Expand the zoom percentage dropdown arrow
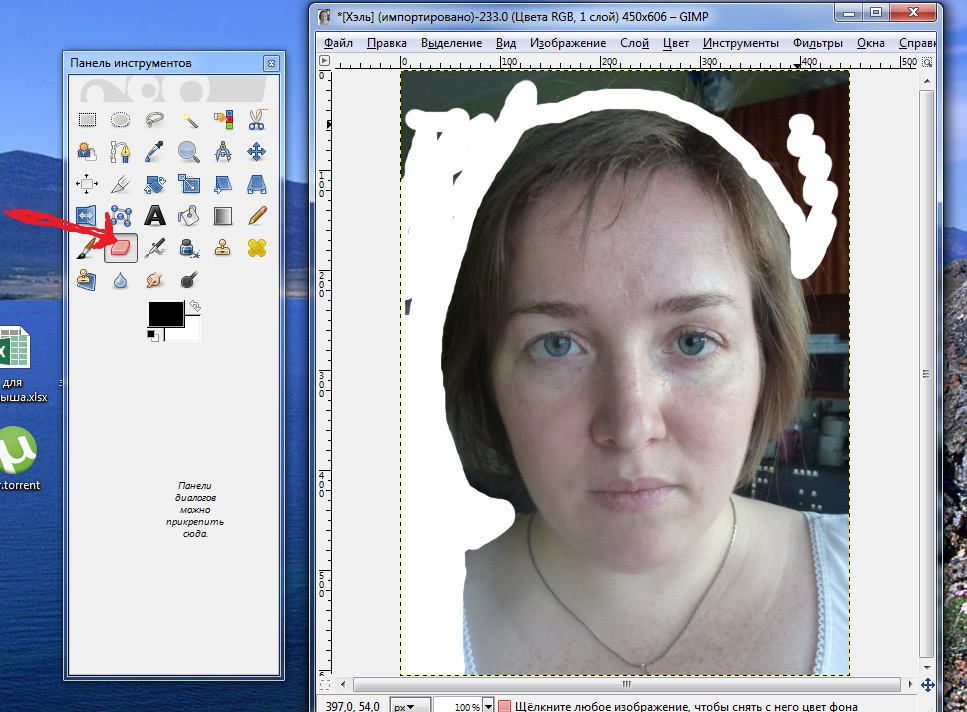Image resolution: width=967 pixels, height=712 pixels. point(488,706)
